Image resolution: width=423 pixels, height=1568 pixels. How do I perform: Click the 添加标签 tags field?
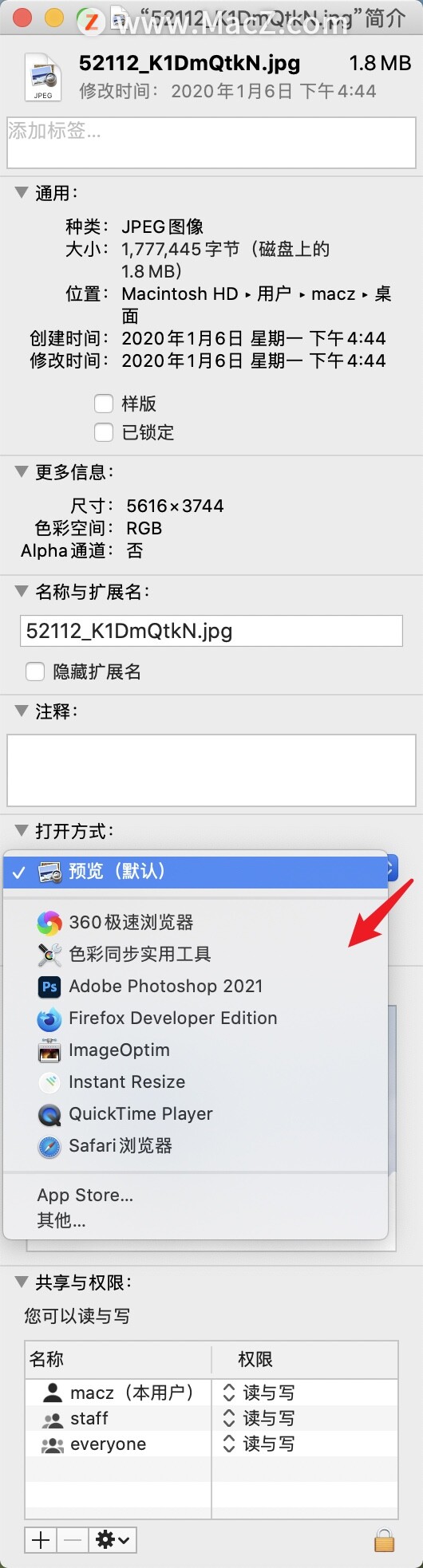click(x=211, y=143)
